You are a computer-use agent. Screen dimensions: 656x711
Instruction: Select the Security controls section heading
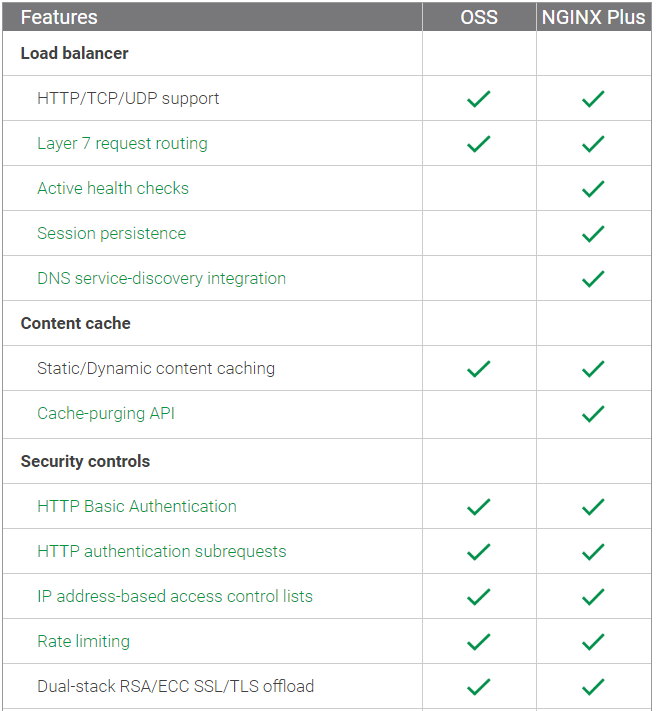[85, 461]
